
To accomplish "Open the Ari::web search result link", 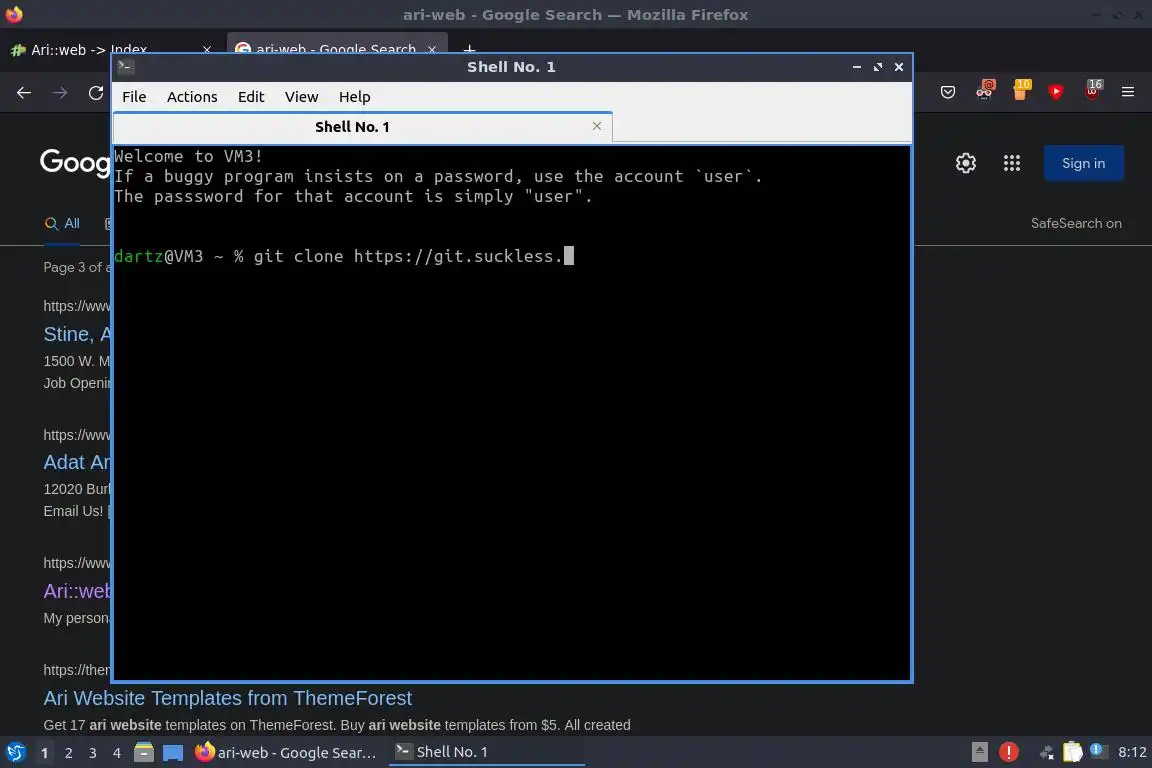I will [x=77, y=591].
